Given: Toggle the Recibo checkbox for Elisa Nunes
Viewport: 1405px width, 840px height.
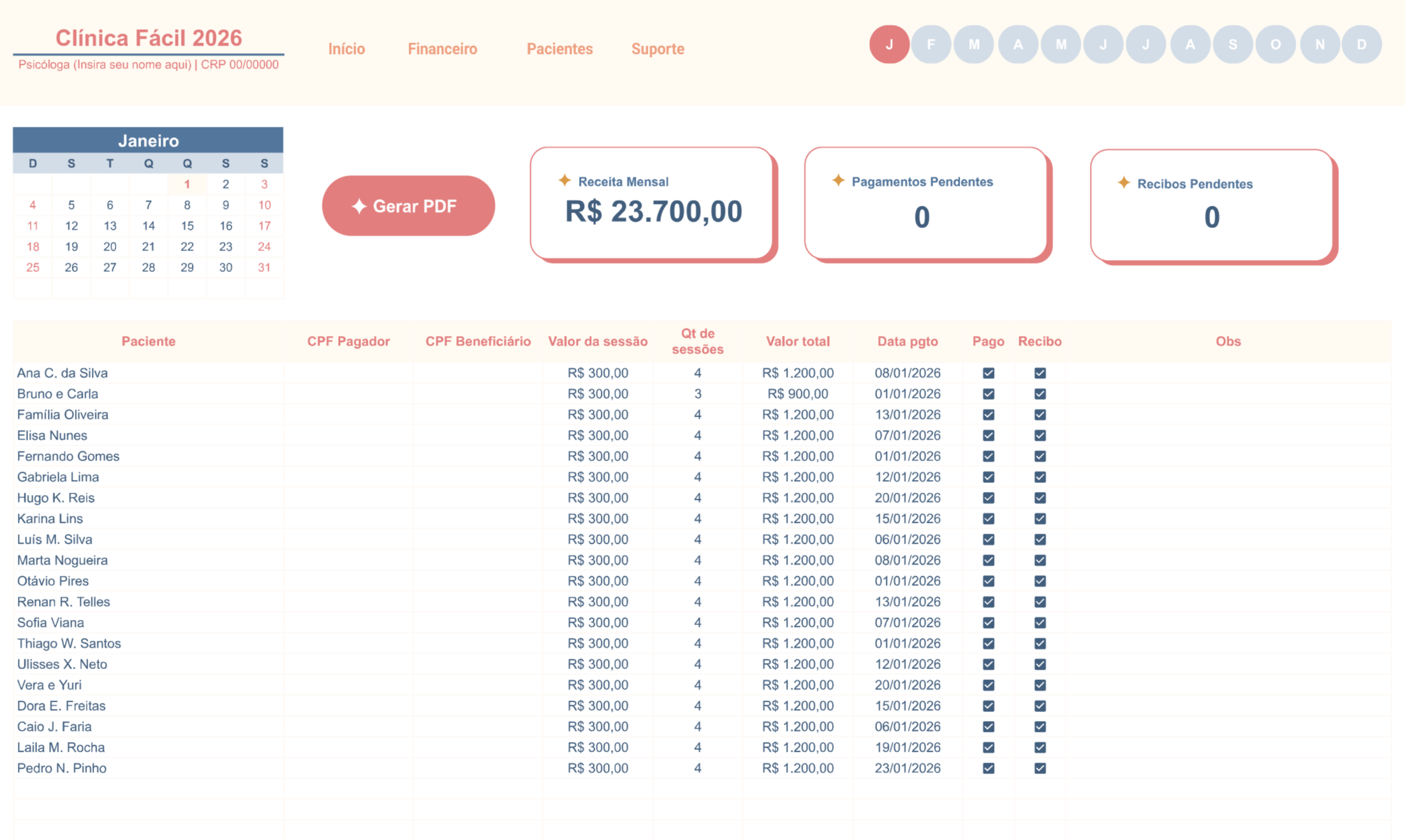Looking at the screenshot, I should click(x=1040, y=435).
